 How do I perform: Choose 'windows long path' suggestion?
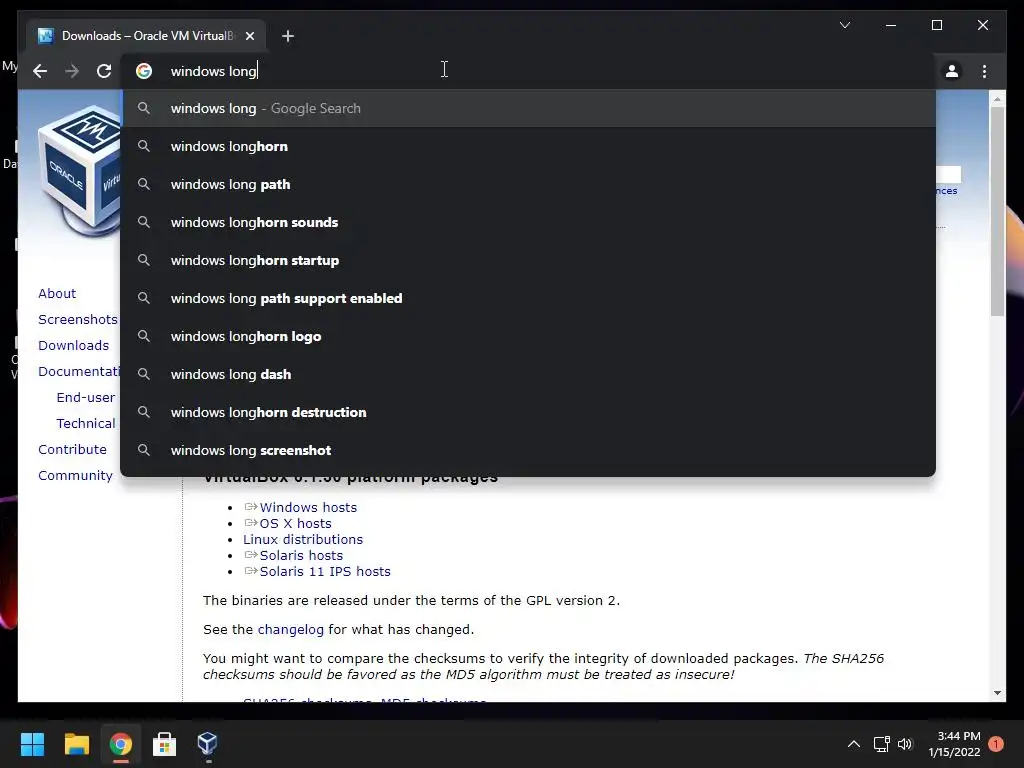click(x=528, y=184)
